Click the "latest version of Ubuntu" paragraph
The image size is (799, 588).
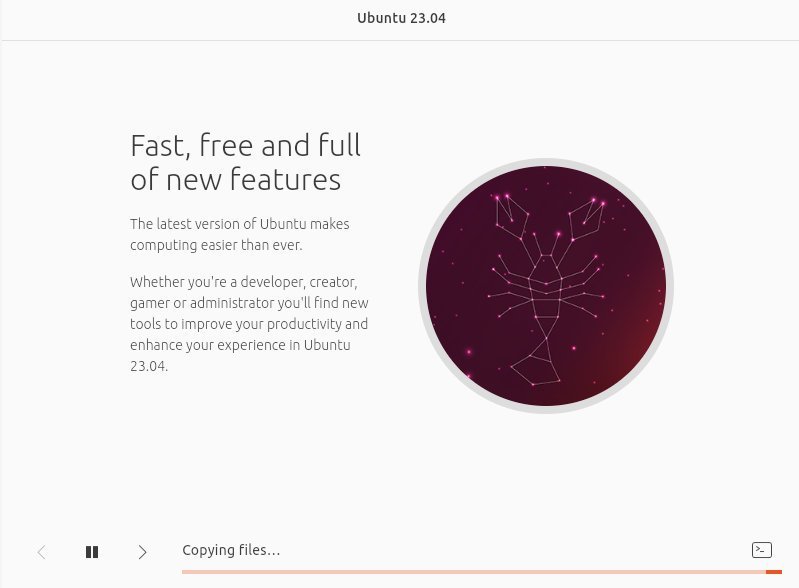[239, 234]
